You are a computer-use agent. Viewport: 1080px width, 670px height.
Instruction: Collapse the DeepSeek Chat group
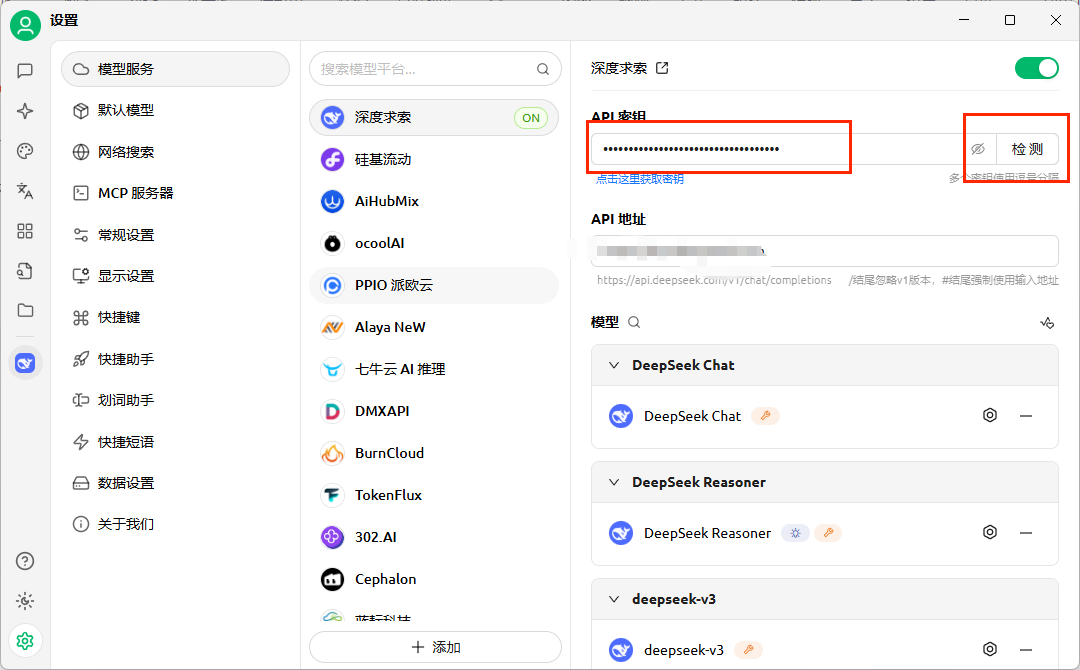pos(614,365)
